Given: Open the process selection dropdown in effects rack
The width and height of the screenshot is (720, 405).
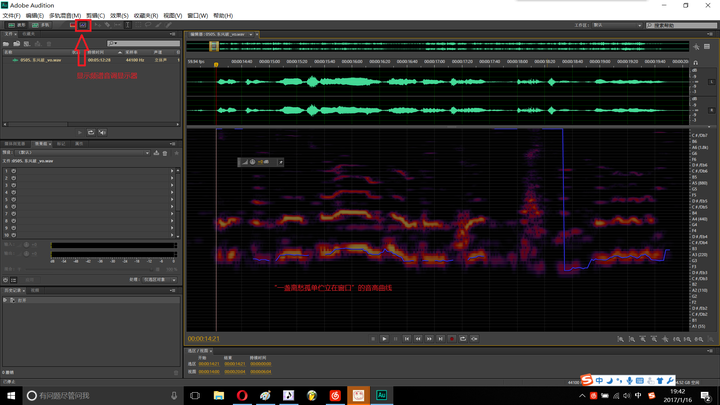Looking at the screenshot, I should [159, 280].
